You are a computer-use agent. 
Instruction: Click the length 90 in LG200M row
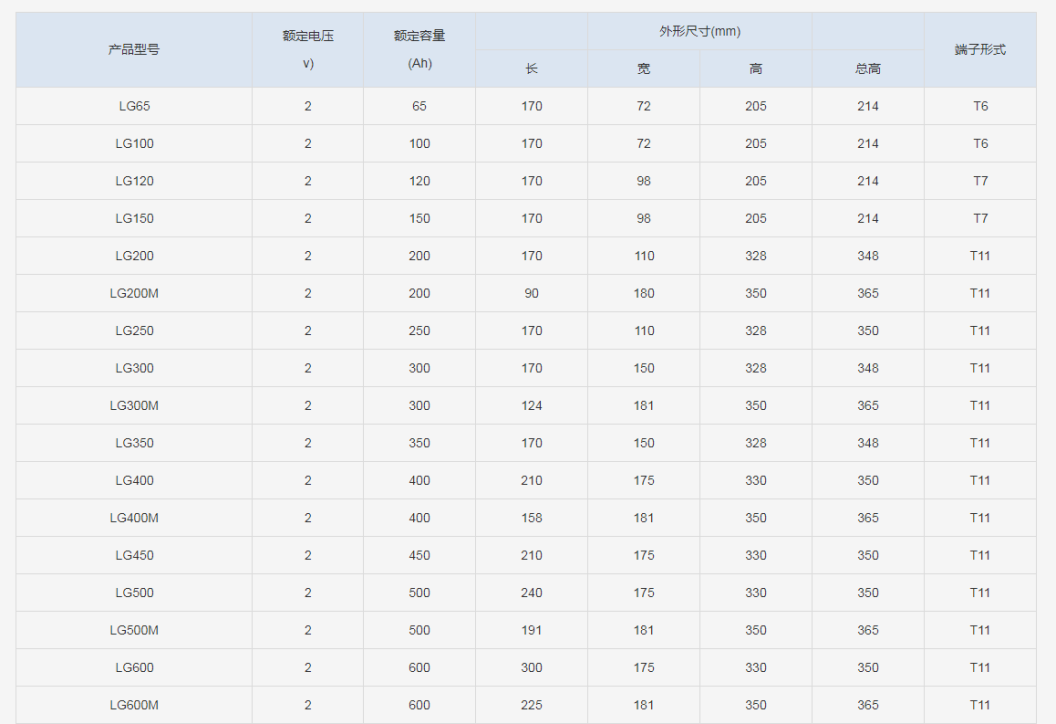tap(531, 293)
